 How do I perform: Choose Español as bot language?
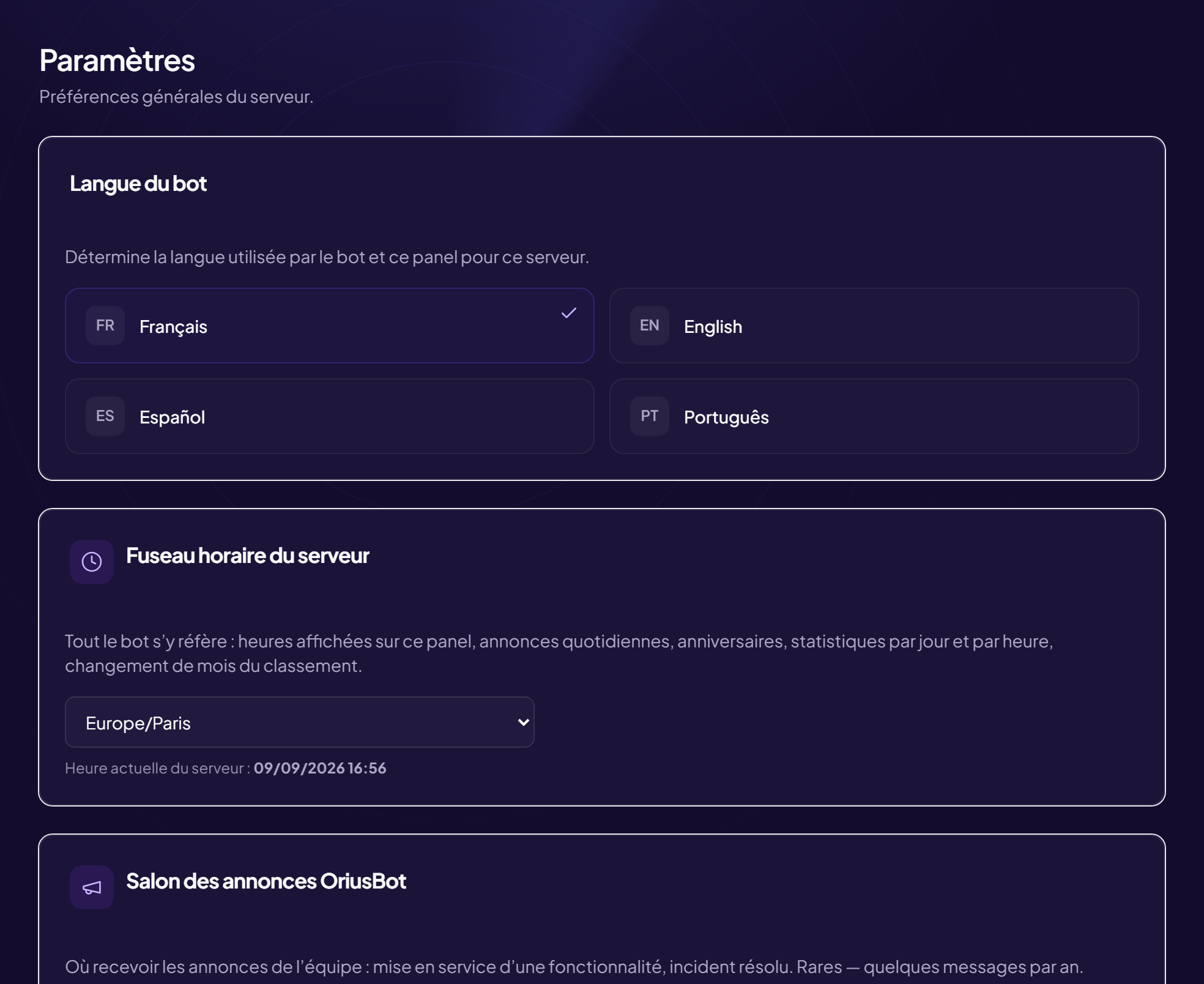329,416
